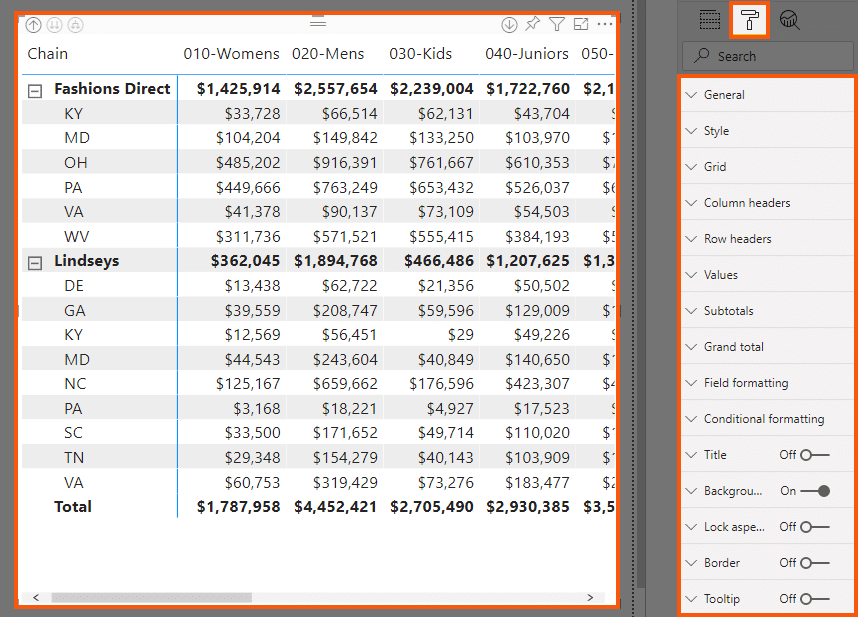Click the horizontal scrollbar thumb
Screen dimensions: 858x617
tap(150, 597)
